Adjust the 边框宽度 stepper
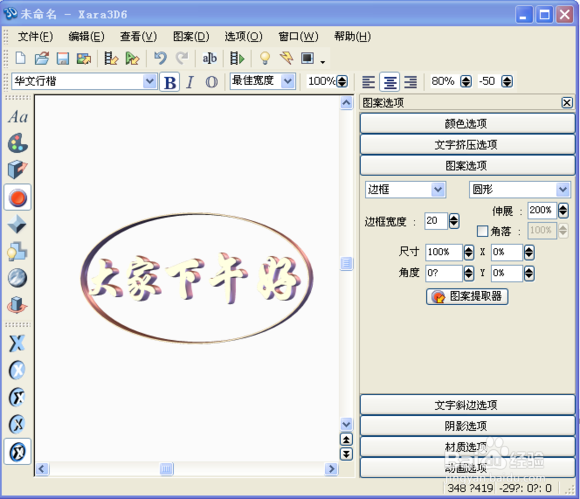580x499 pixels. pyautogui.click(x=454, y=221)
